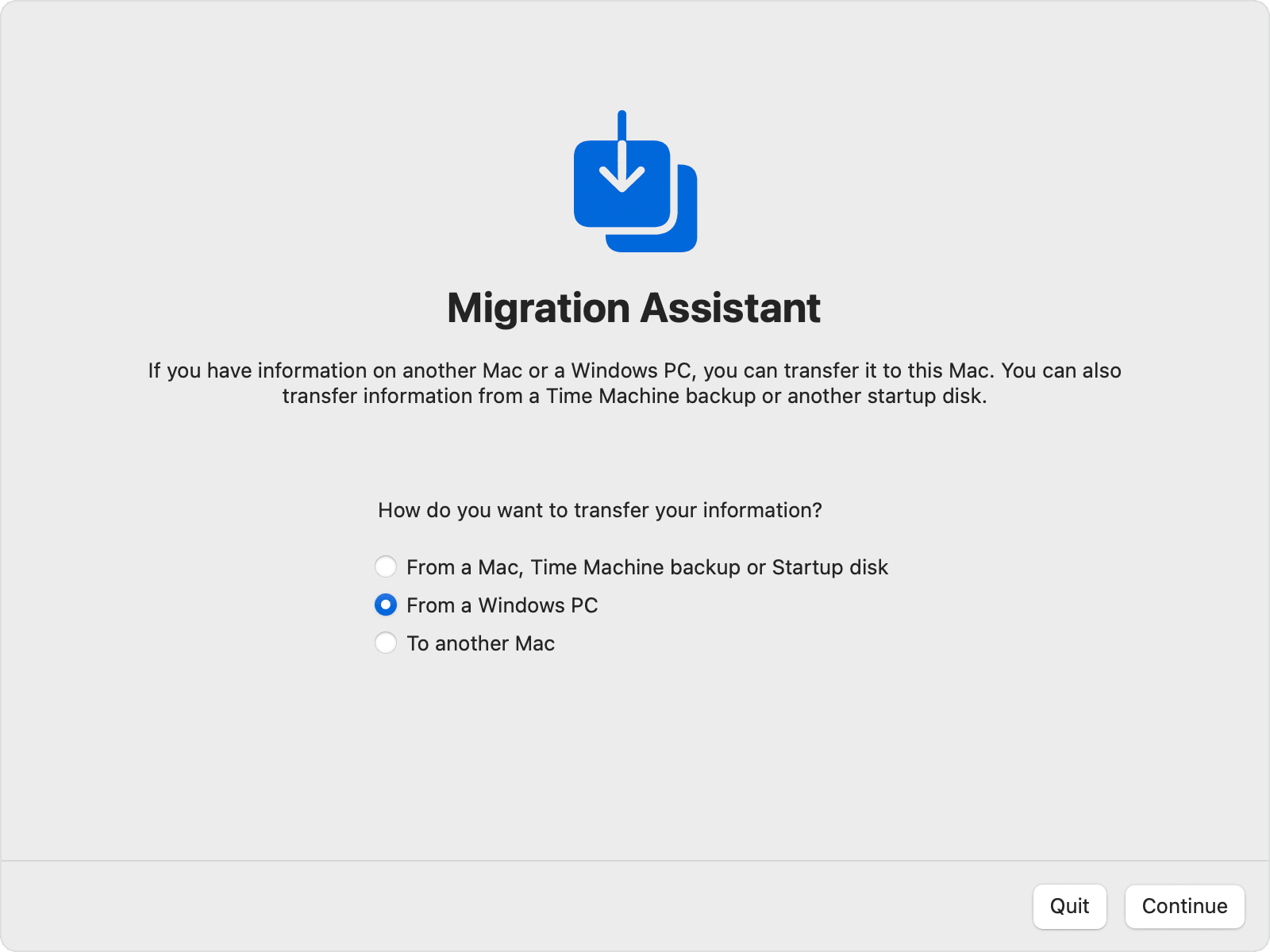Click the top radio circle for Mac transfer

386,566
